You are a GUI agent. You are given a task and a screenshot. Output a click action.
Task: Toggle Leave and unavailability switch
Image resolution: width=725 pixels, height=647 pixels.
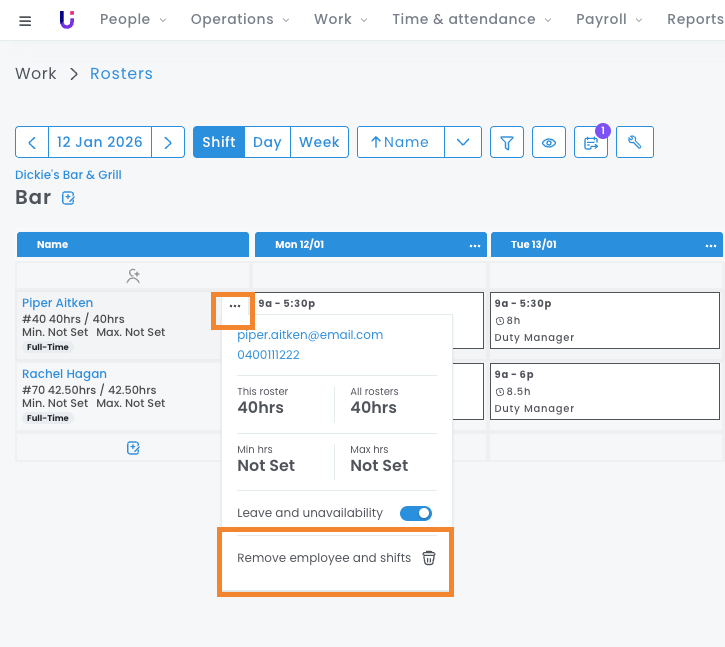415,513
